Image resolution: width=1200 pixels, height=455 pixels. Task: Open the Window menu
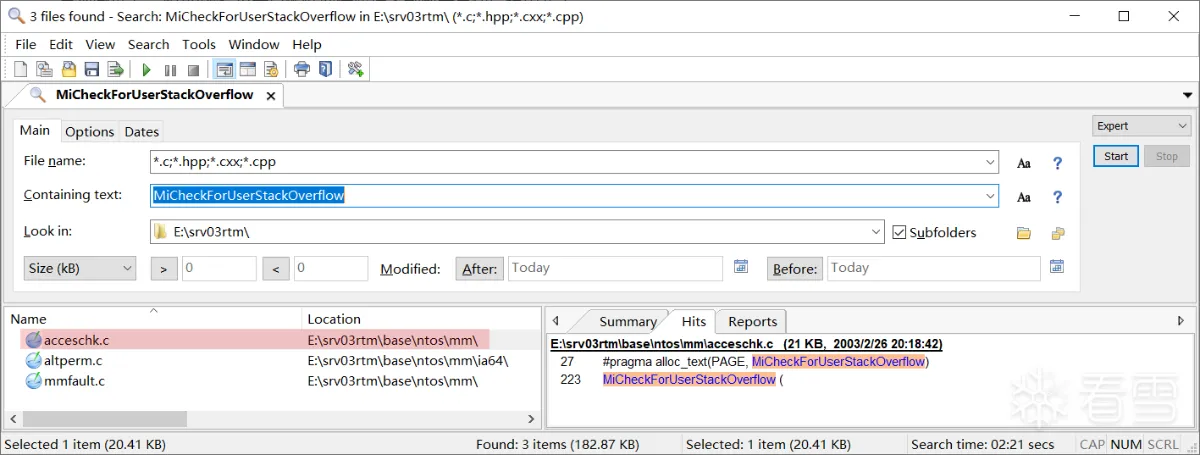point(254,44)
